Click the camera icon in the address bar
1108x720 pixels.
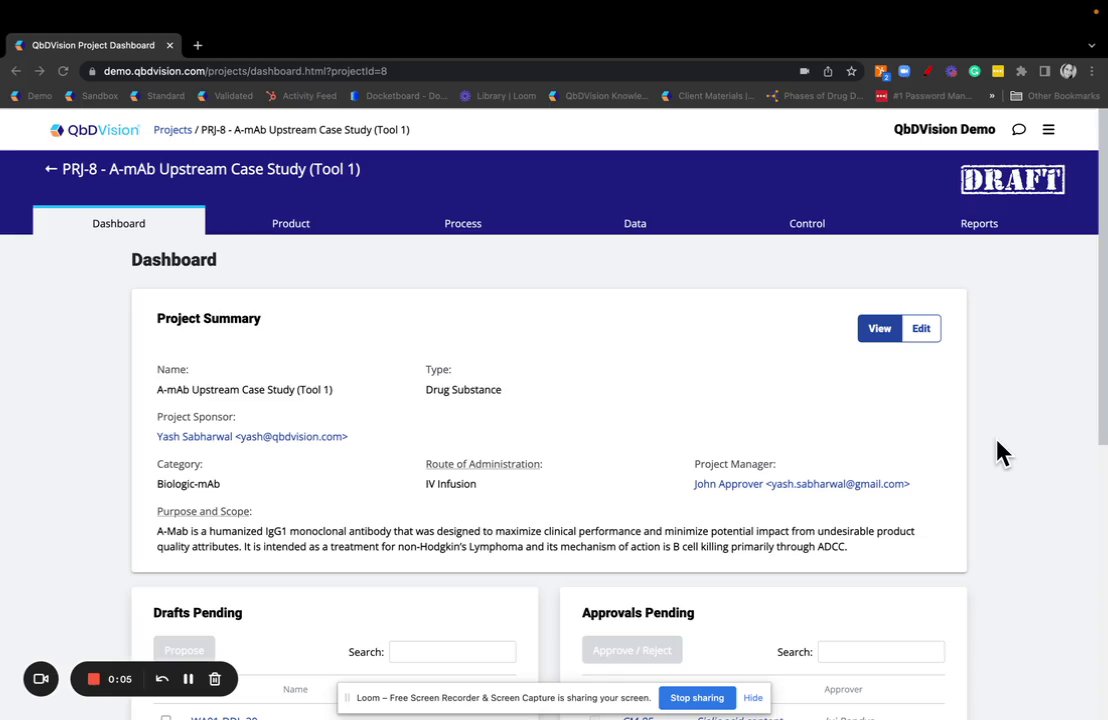click(x=804, y=71)
